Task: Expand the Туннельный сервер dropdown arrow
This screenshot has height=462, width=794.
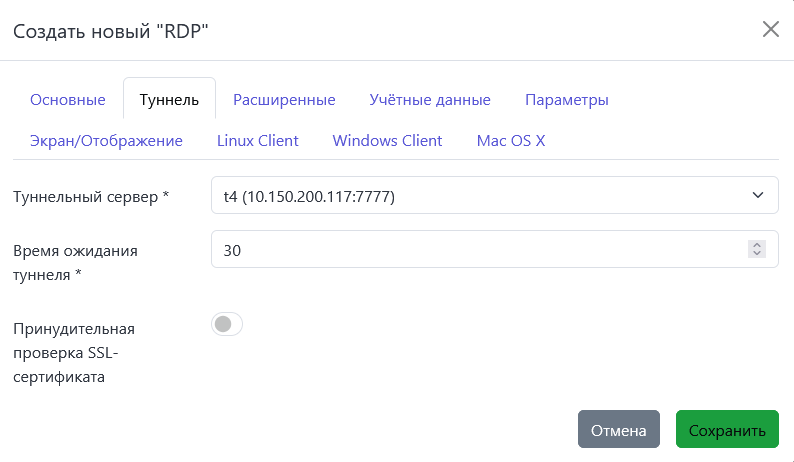Action: (757, 196)
